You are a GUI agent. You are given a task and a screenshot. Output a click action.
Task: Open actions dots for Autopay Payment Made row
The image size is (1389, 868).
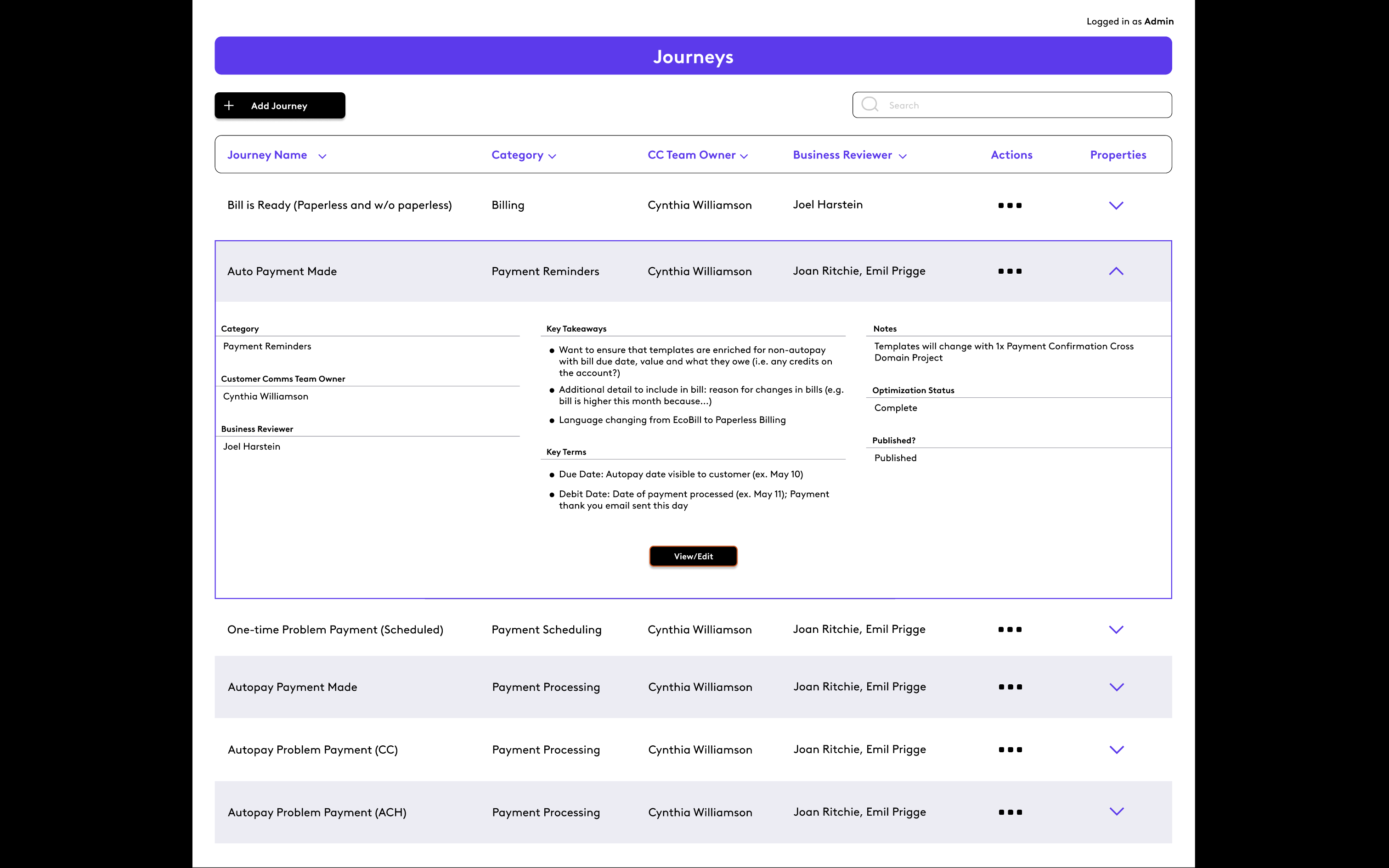1010,687
